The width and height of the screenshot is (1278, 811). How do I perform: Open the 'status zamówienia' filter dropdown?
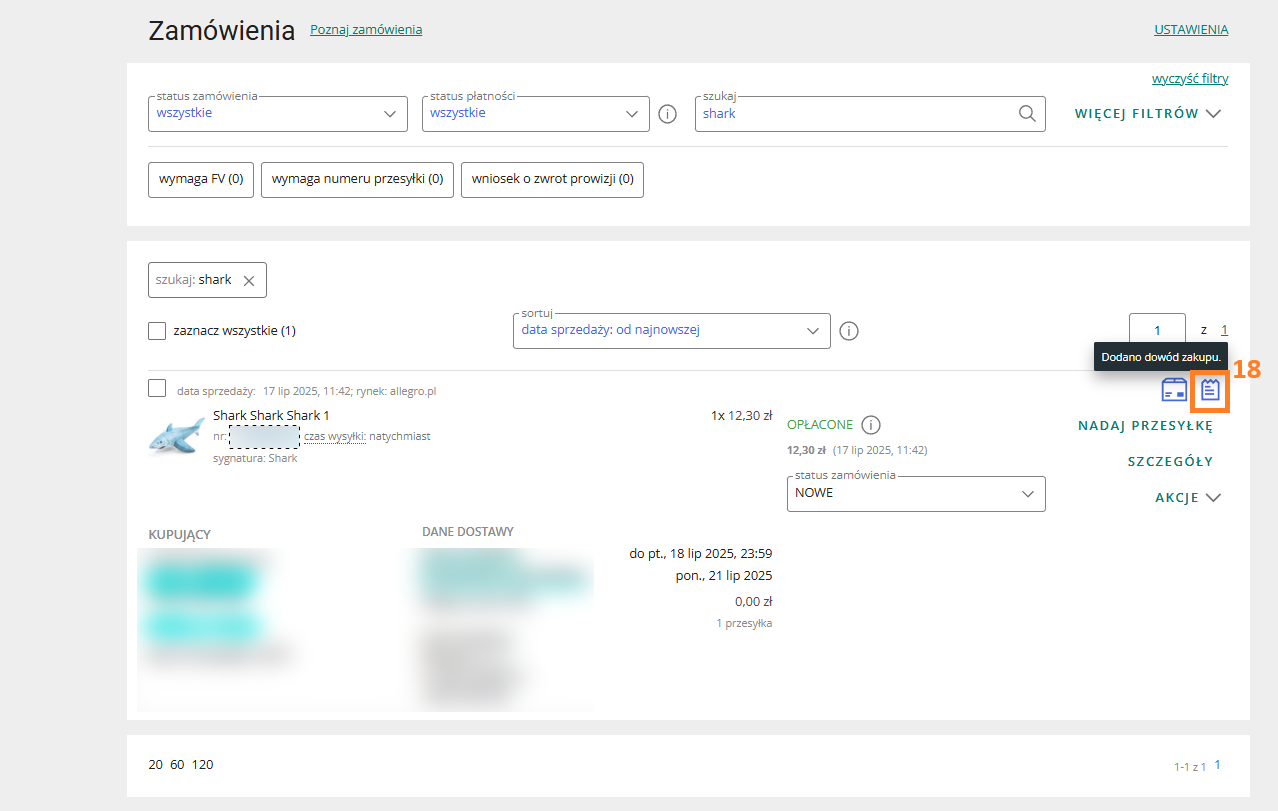pyautogui.click(x=277, y=114)
